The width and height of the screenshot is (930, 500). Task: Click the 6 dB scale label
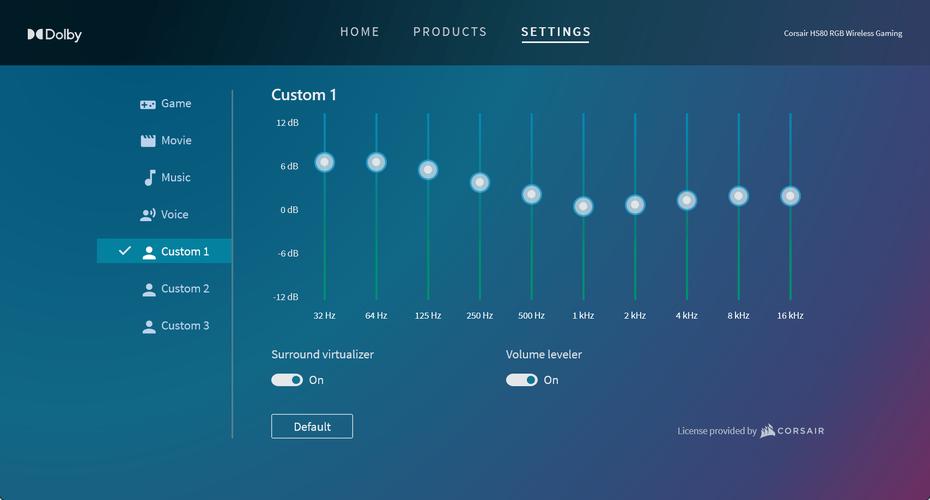(289, 167)
